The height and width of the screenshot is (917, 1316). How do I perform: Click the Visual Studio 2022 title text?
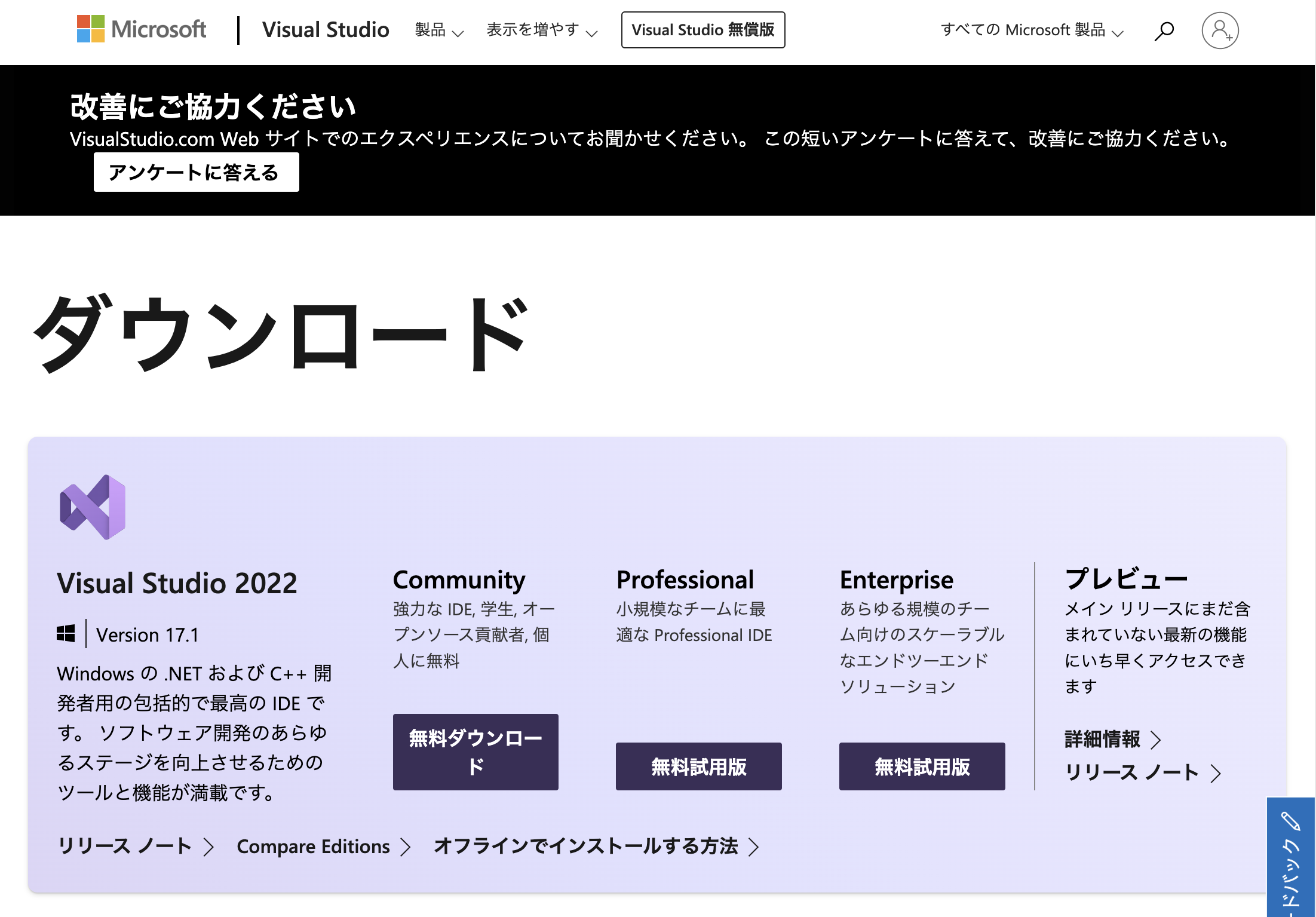tap(177, 583)
